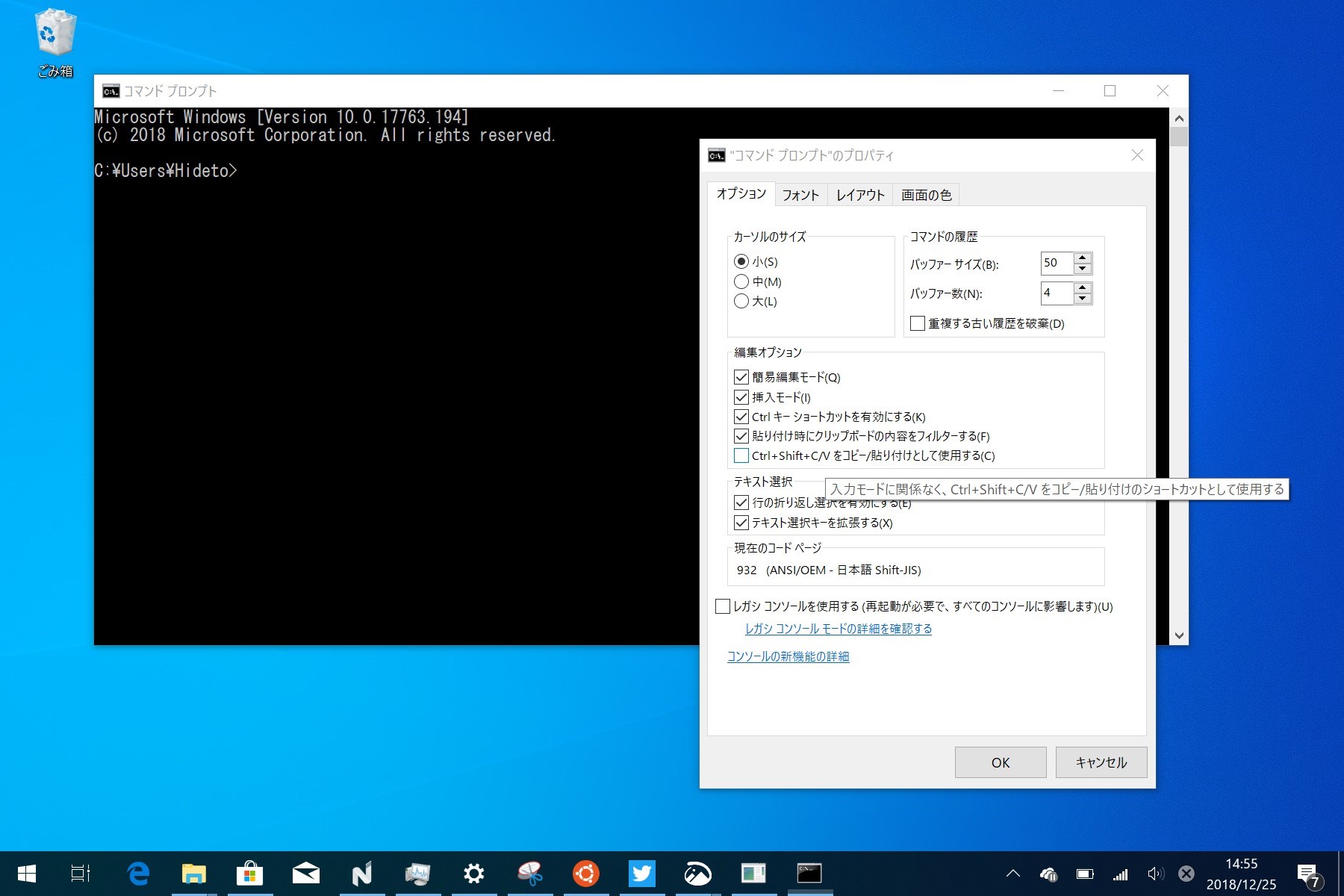Close the コマンド プロンプト properties dialog

point(1137,155)
